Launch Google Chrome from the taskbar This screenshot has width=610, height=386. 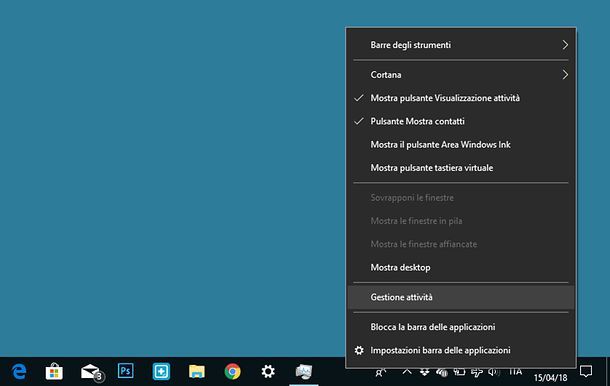tap(232, 372)
